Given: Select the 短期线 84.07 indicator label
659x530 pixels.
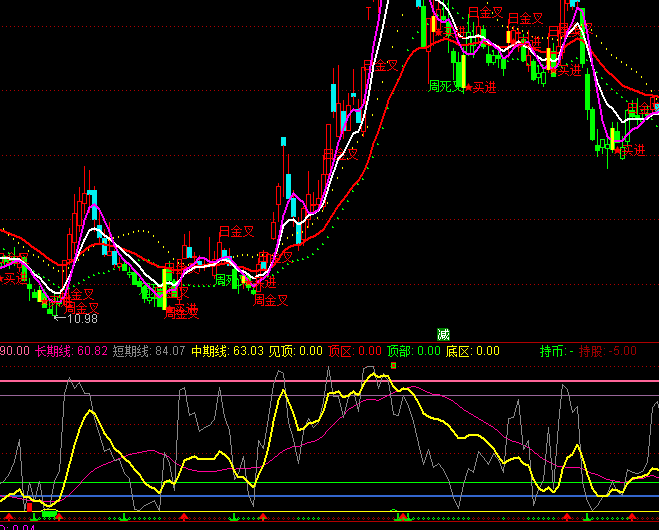Looking at the screenshot, I should [x=148, y=351].
